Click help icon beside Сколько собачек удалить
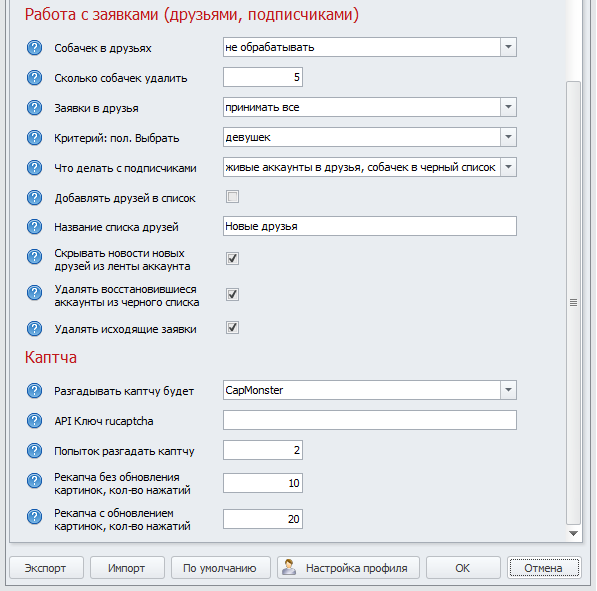 point(34,78)
